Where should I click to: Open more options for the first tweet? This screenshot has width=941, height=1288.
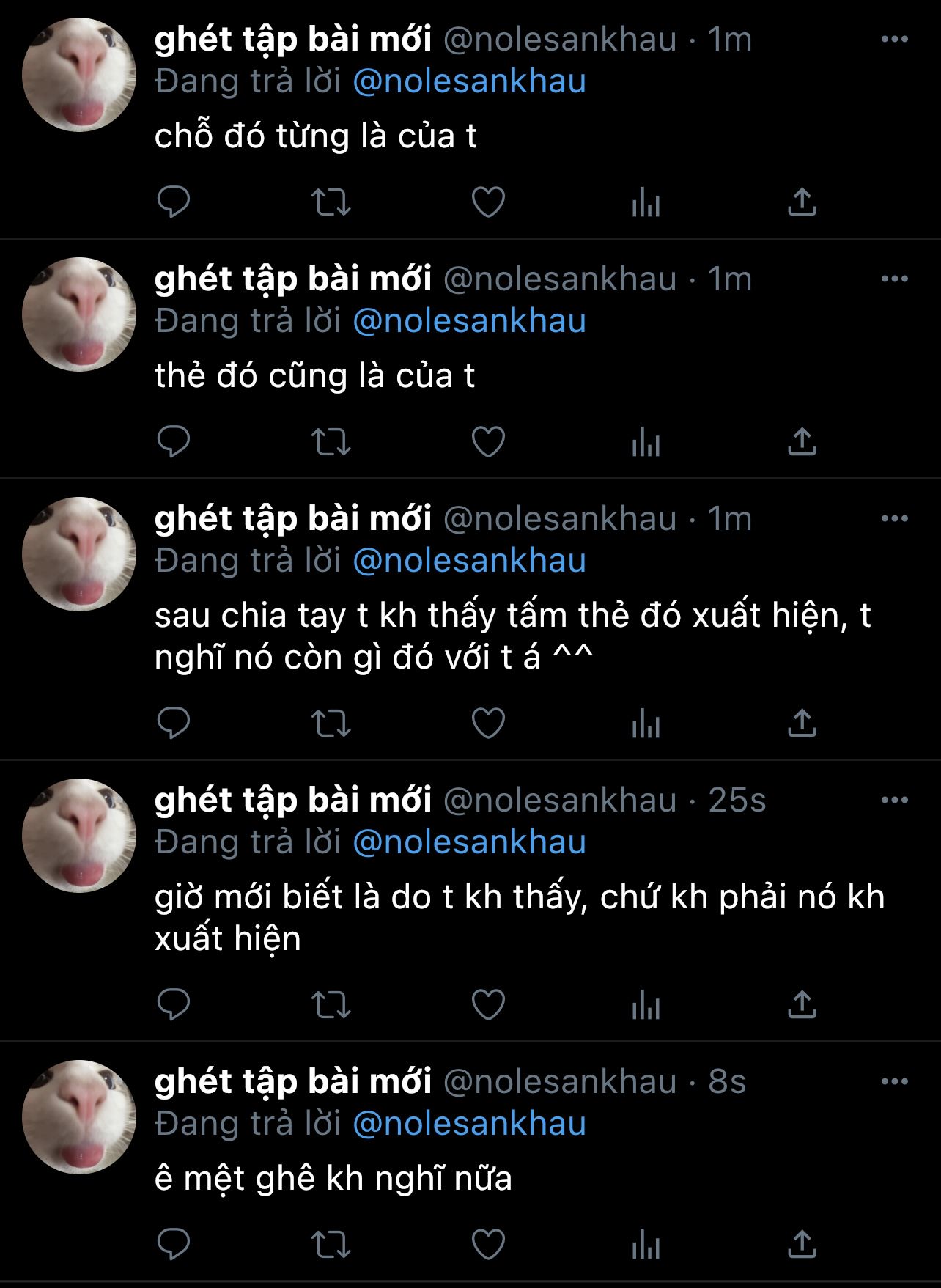click(x=895, y=40)
